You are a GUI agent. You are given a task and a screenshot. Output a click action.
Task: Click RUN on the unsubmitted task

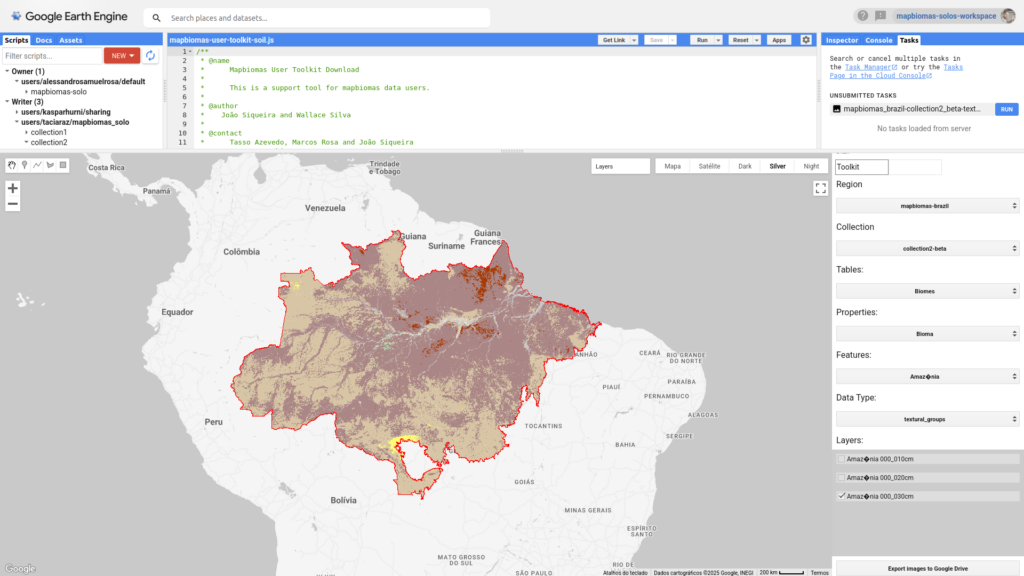[1006, 109]
